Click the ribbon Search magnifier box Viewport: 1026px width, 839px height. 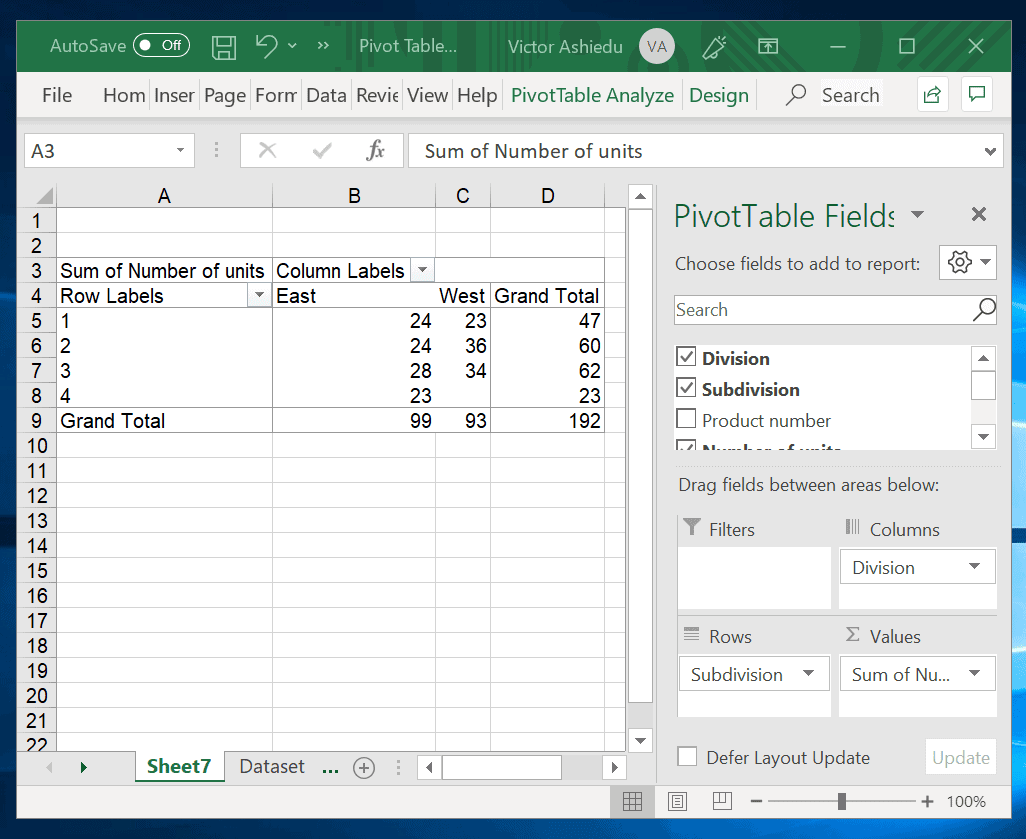pyautogui.click(x=833, y=95)
